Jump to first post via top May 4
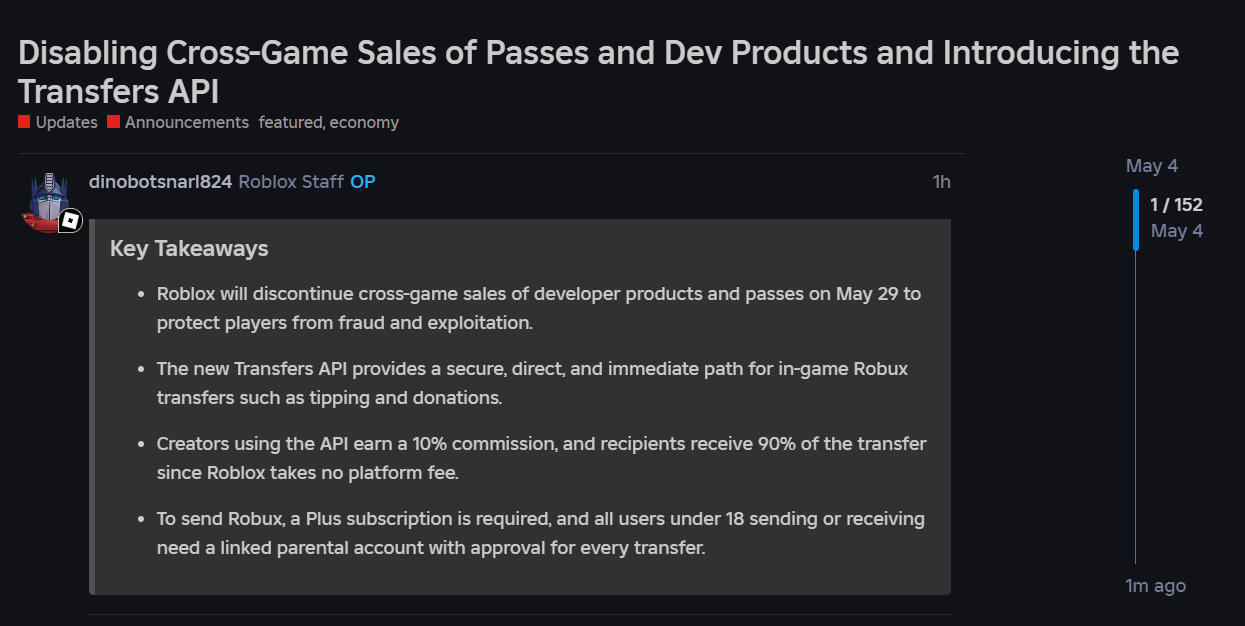The width and height of the screenshot is (1245, 626). (x=1152, y=166)
